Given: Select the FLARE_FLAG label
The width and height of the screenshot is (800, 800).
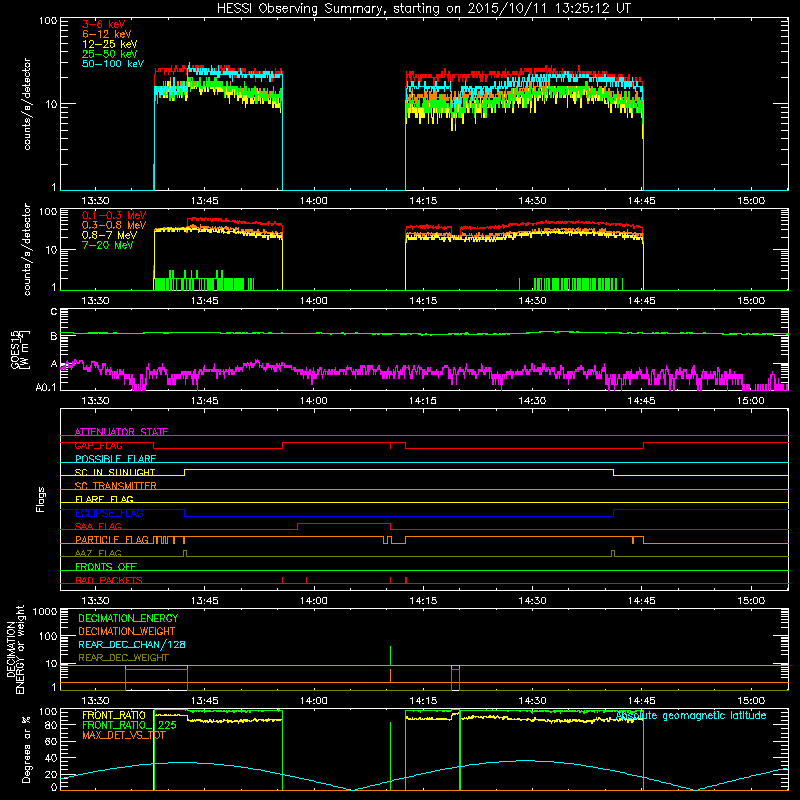Looking at the screenshot, I should pos(104,499).
